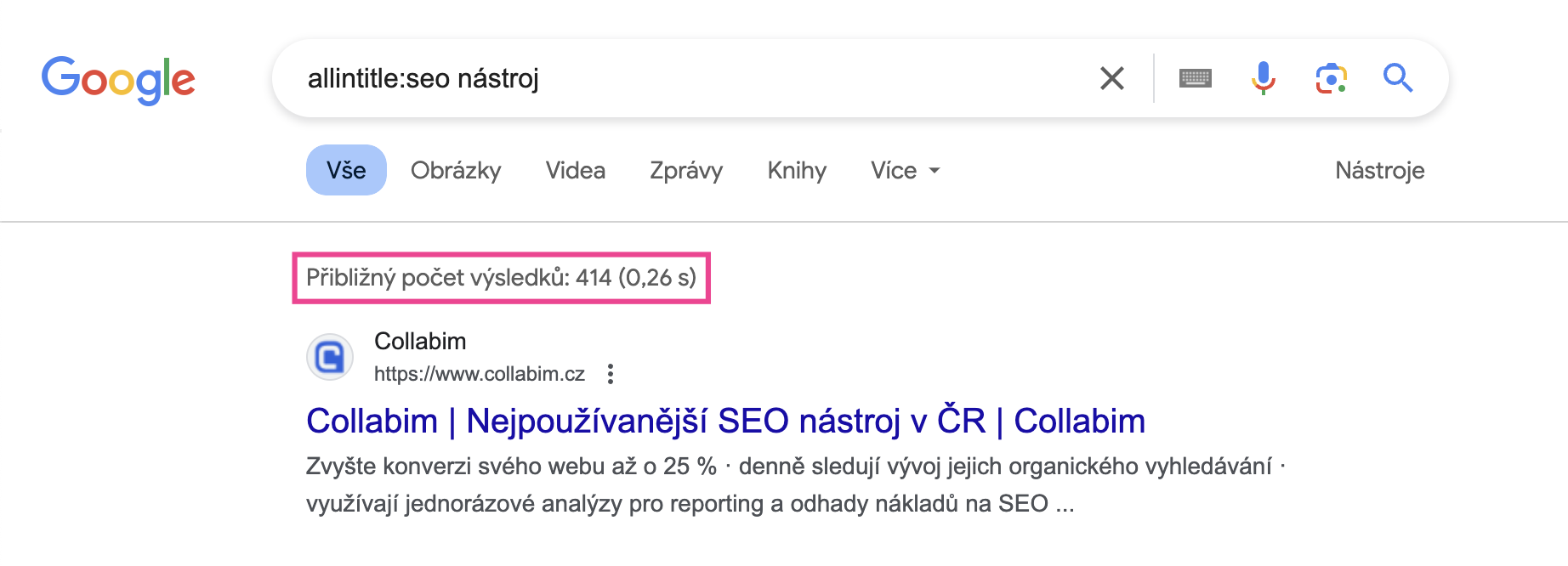Open search by image (Lens) icon
Screen dimensions: 1568x566
1331,78
